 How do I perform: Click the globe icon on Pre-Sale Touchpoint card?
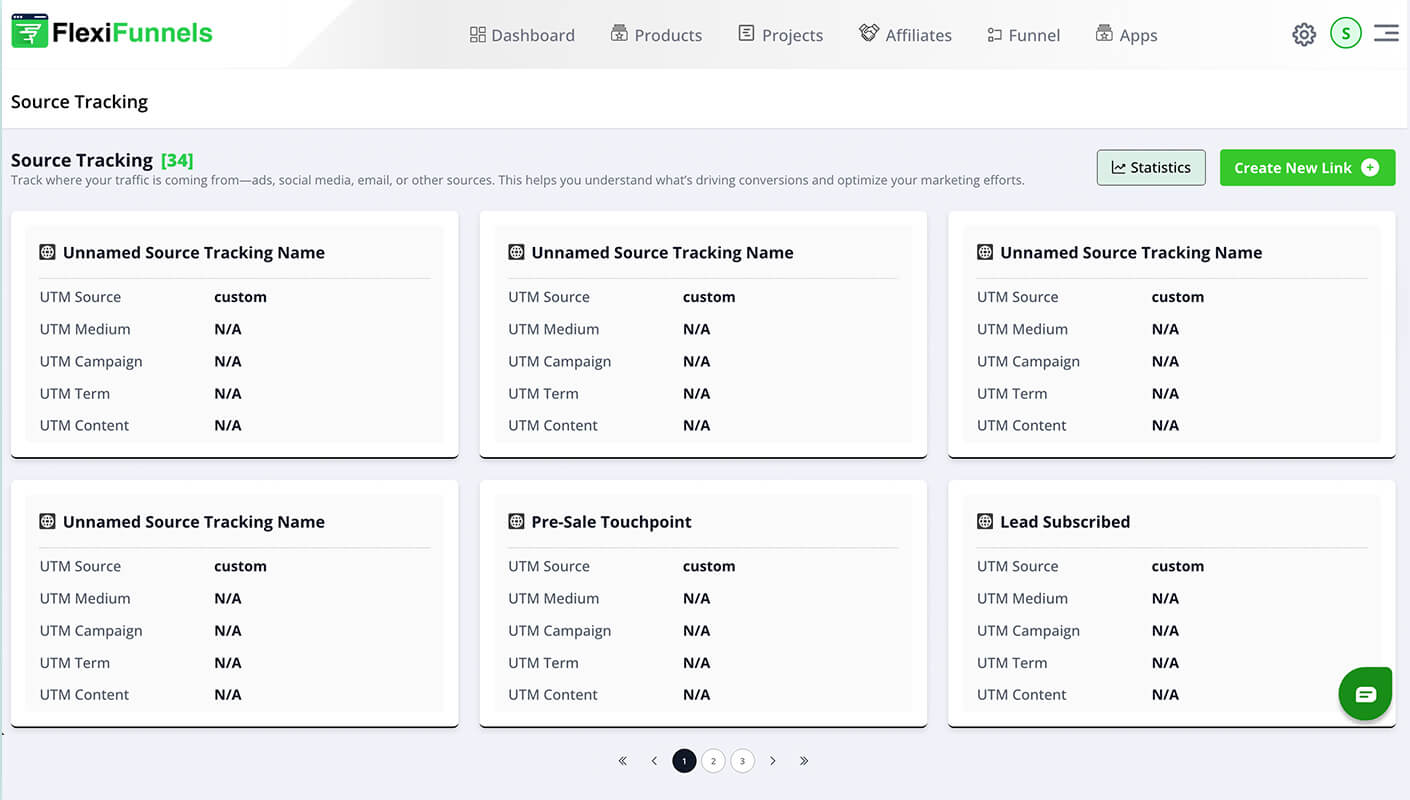pos(516,521)
